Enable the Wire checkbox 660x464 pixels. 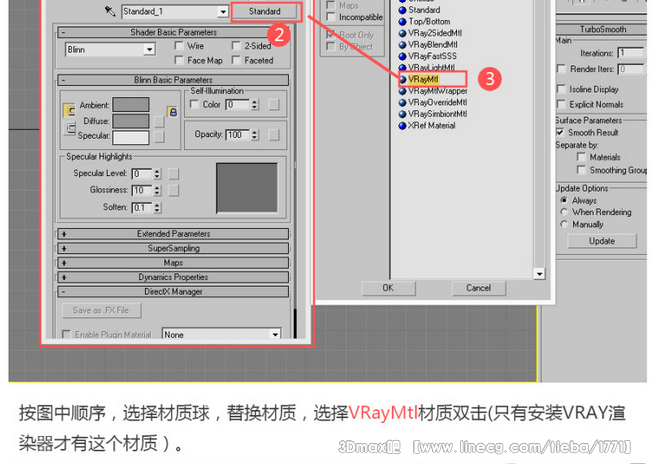tap(178, 46)
